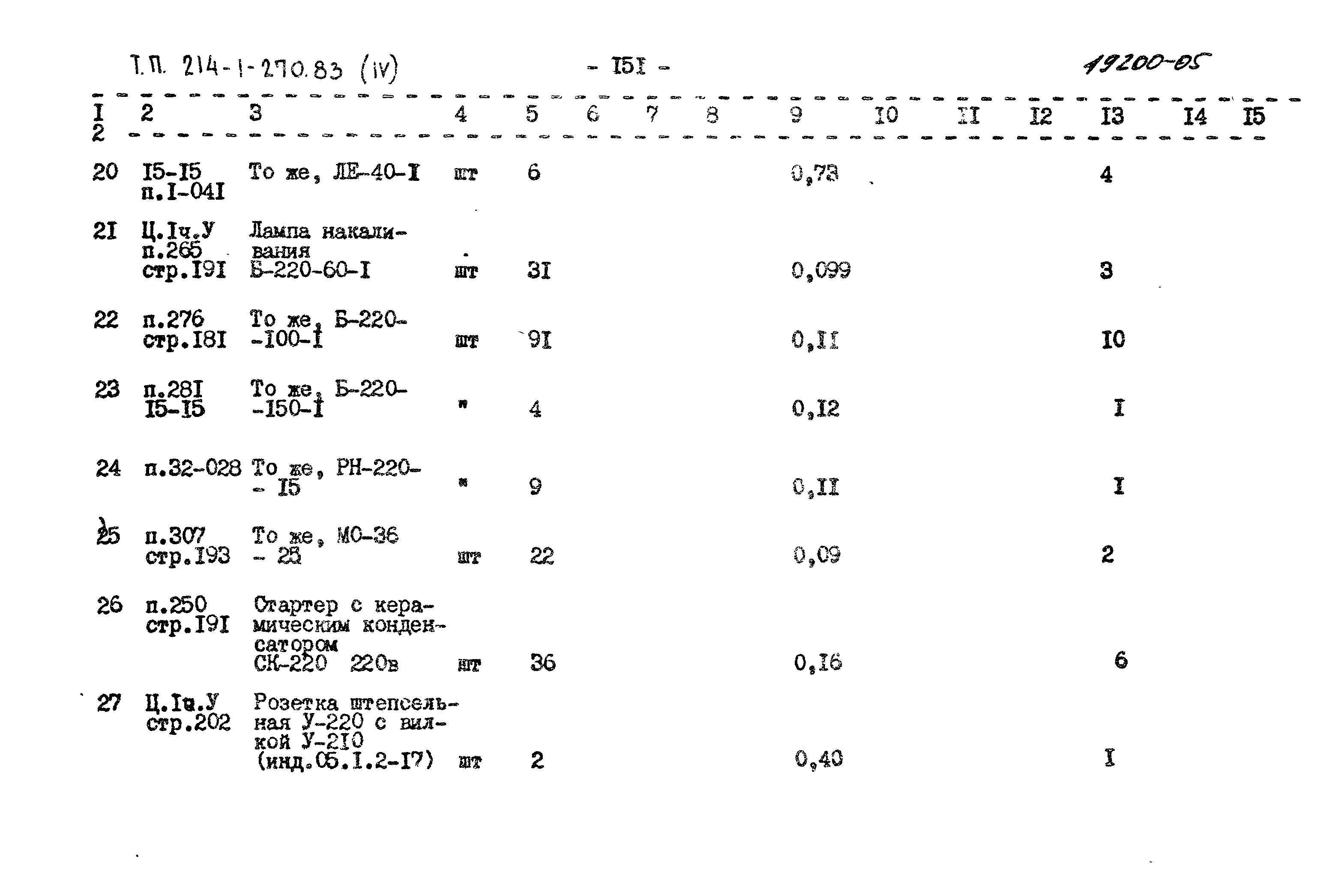Select quantity 4 in row 23
The image size is (1323, 896).
click(x=547, y=407)
